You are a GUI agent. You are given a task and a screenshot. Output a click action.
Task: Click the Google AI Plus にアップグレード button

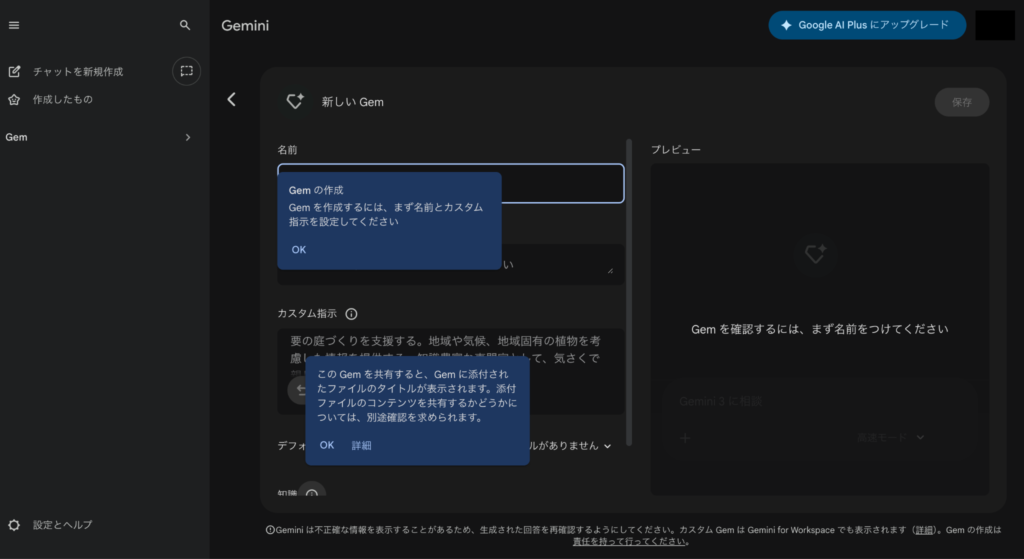[867, 25]
